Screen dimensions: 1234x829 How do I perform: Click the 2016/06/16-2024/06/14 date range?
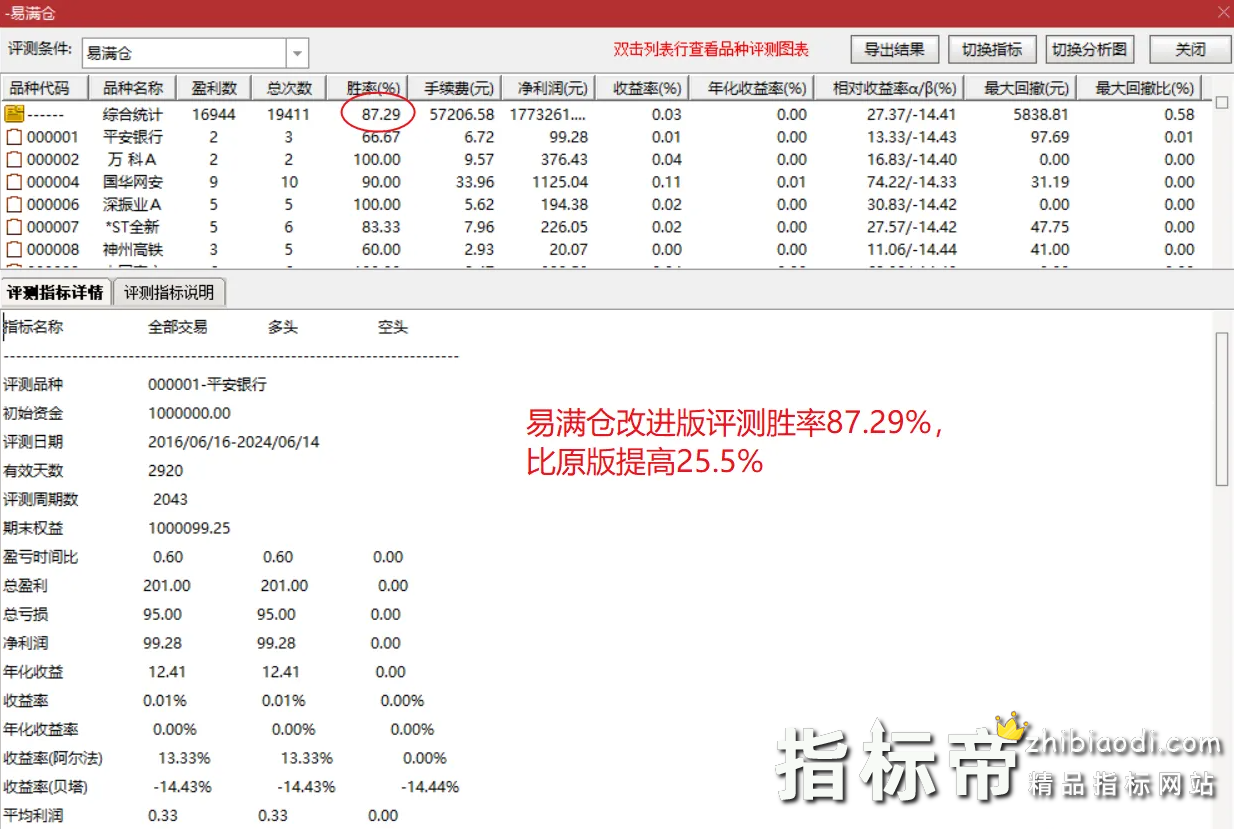coord(234,441)
